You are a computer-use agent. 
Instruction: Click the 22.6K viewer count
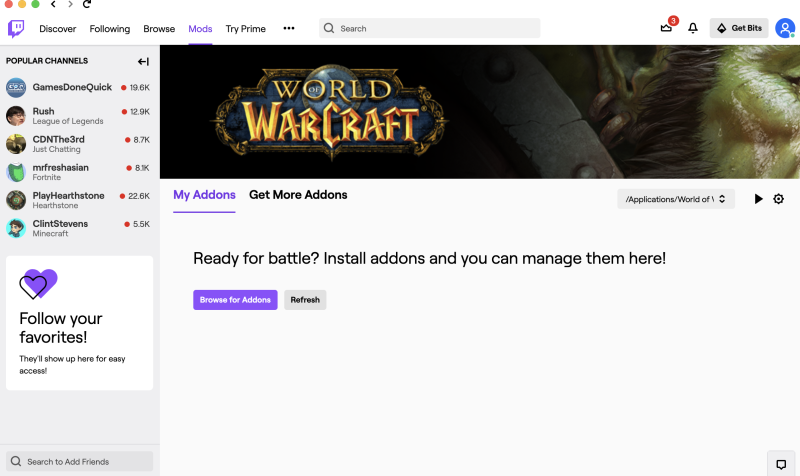pos(139,196)
